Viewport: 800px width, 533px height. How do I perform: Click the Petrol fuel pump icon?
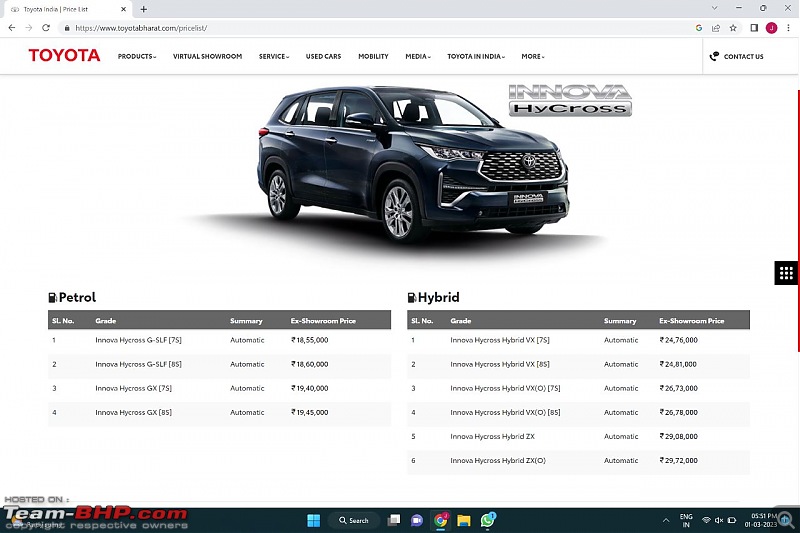52,297
